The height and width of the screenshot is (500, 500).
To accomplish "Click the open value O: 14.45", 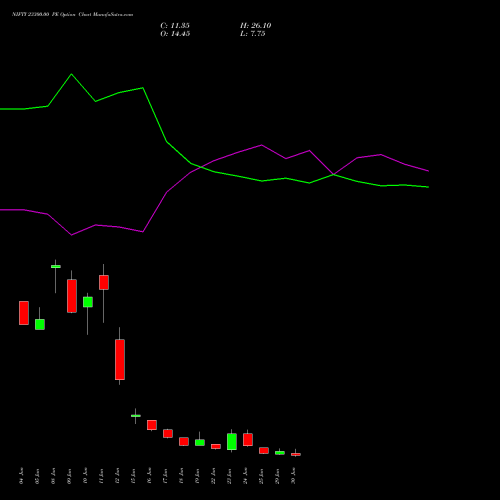I will click(x=175, y=34).
